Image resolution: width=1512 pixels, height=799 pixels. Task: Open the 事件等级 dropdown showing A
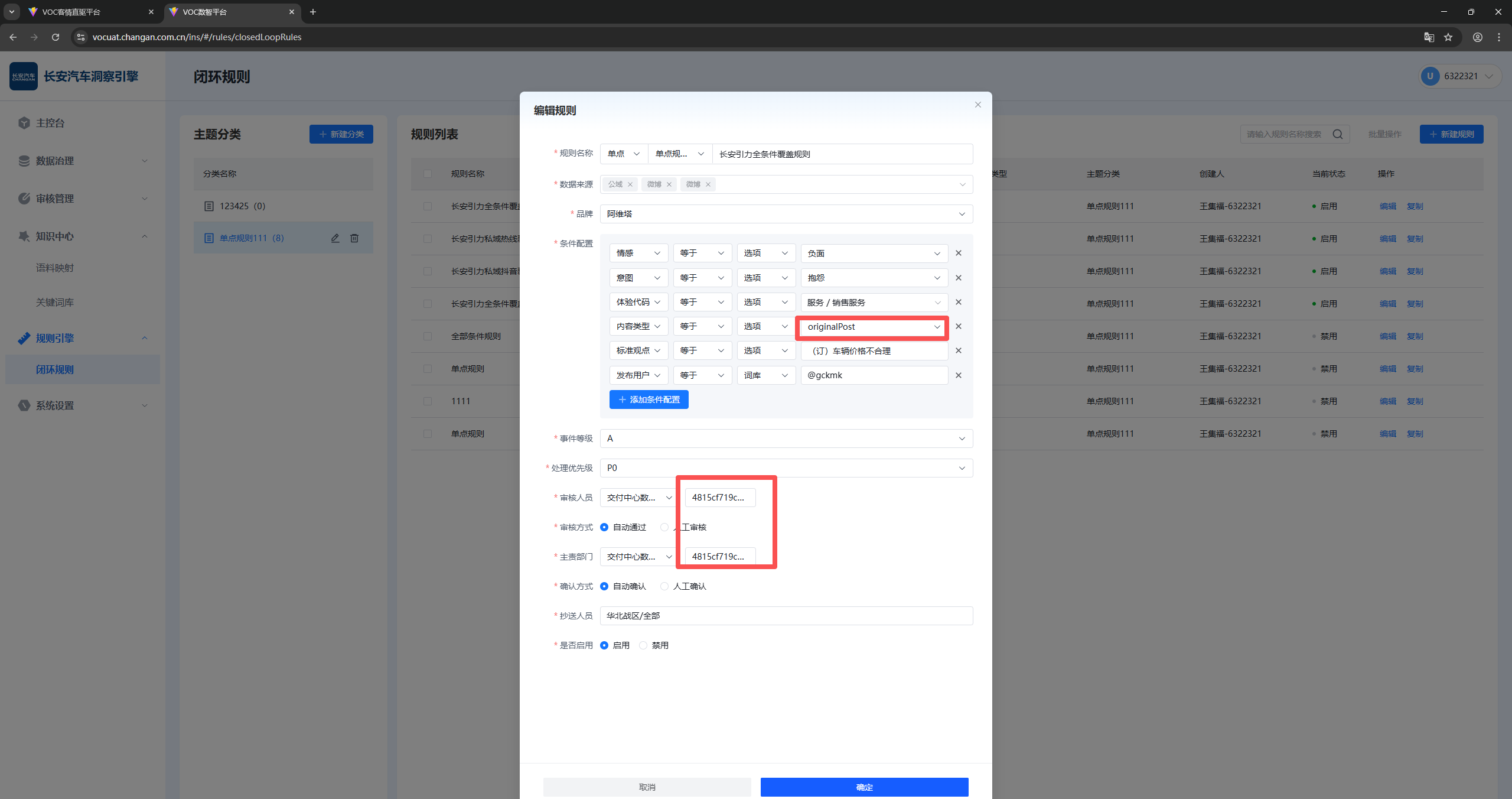[786, 439]
